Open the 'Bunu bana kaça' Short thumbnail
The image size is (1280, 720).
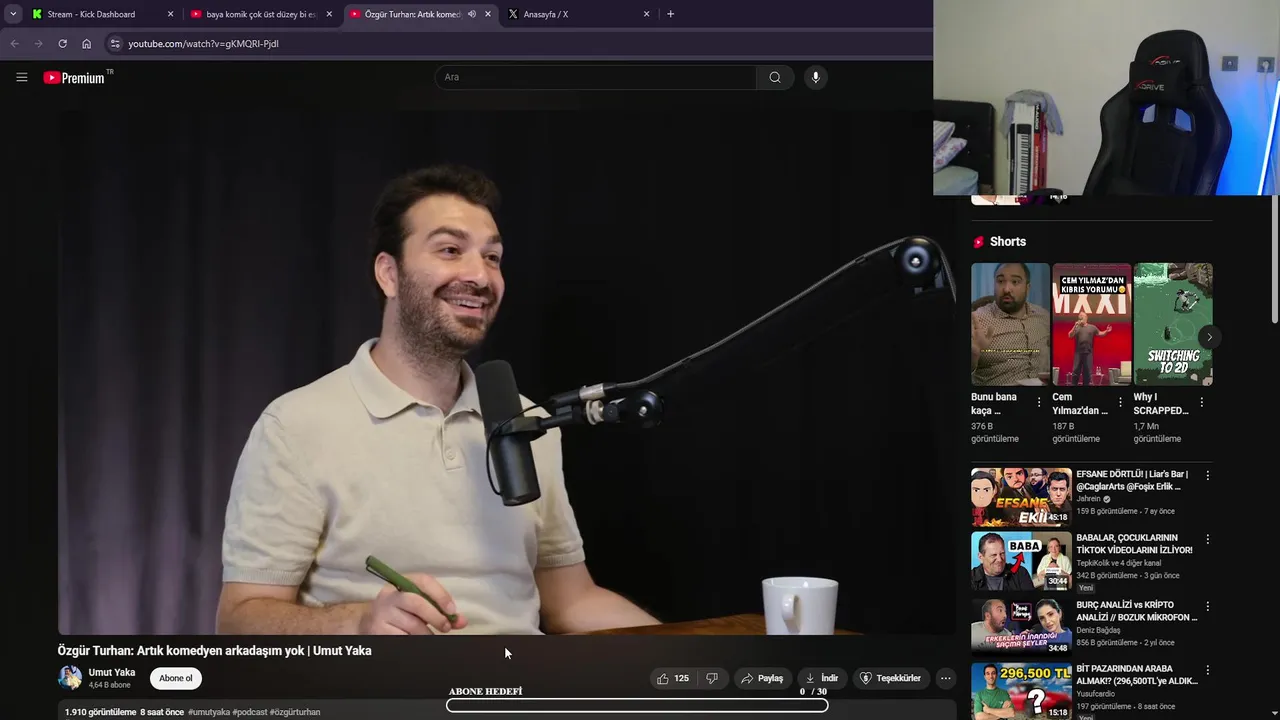1010,324
